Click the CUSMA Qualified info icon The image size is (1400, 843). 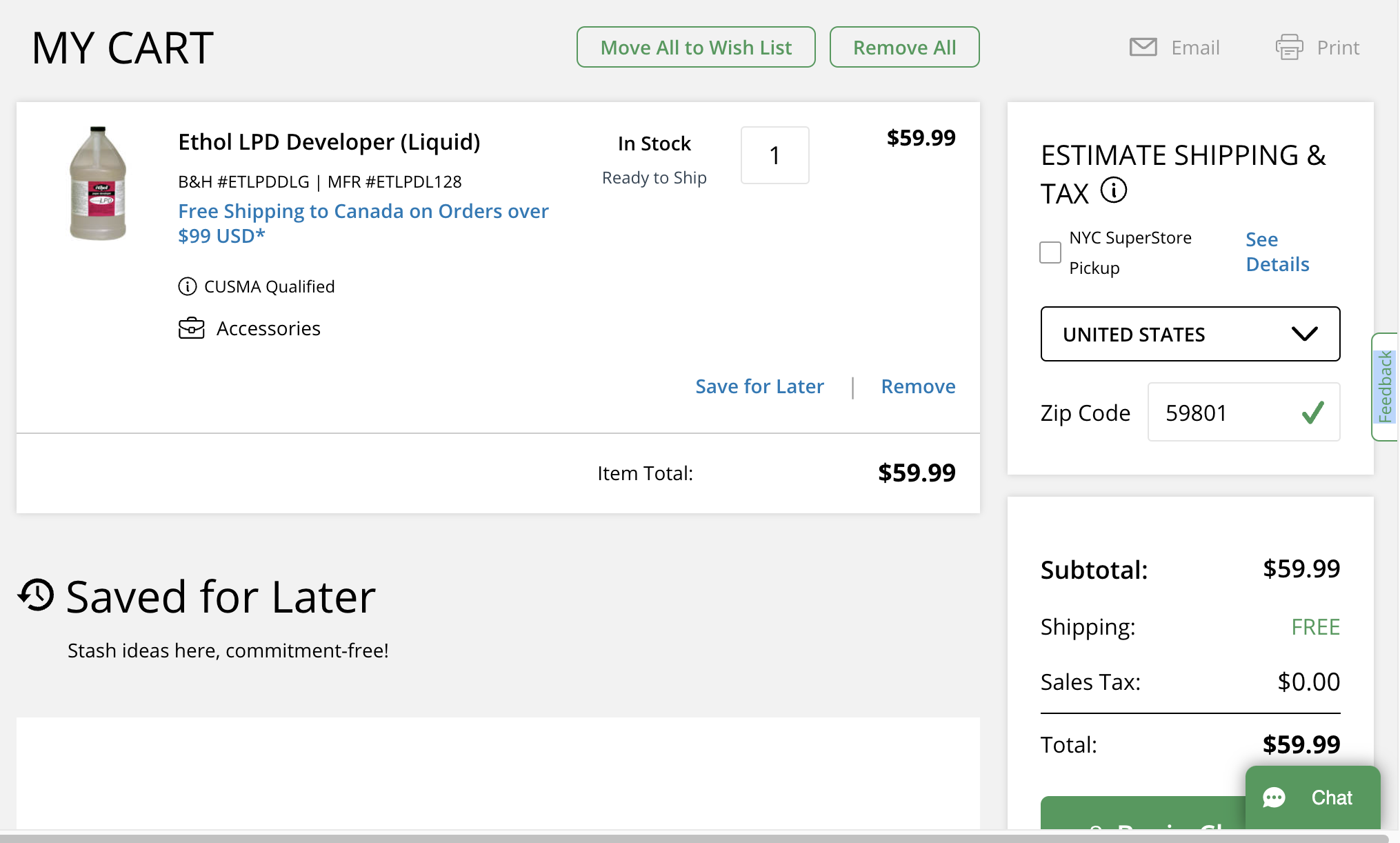point(187,286)
